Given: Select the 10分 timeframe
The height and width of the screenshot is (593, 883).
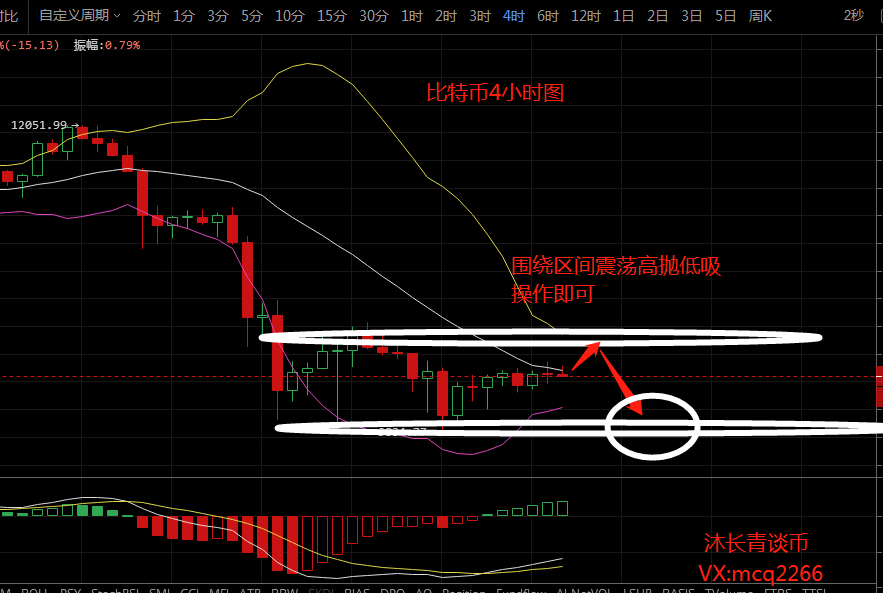Looking at the screenshot, I should tap(289, 16).
